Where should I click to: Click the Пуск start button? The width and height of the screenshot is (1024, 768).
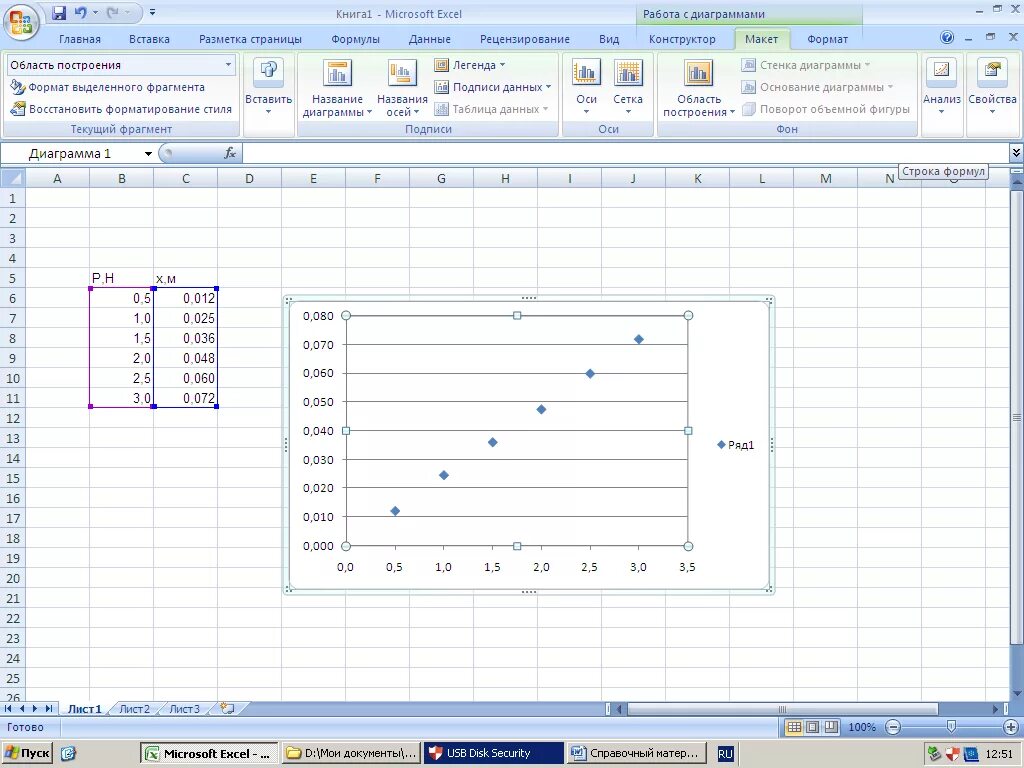pyautogui.click(x=27, y=753)
